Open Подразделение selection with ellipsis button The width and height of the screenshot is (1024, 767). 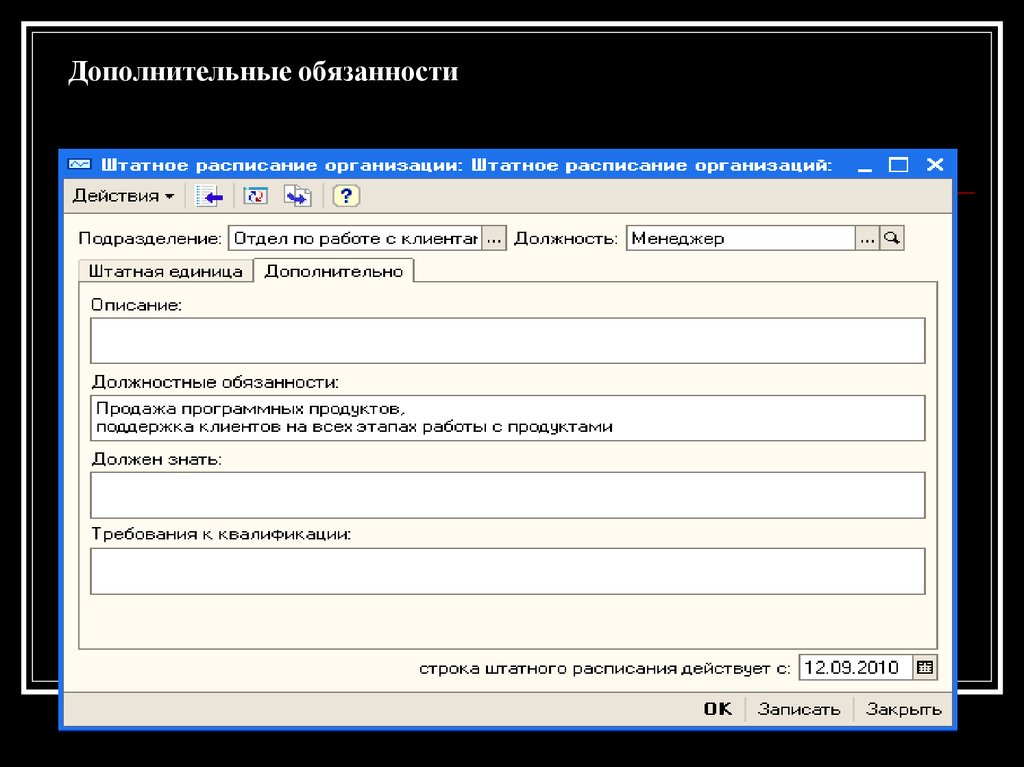(494, 238)
